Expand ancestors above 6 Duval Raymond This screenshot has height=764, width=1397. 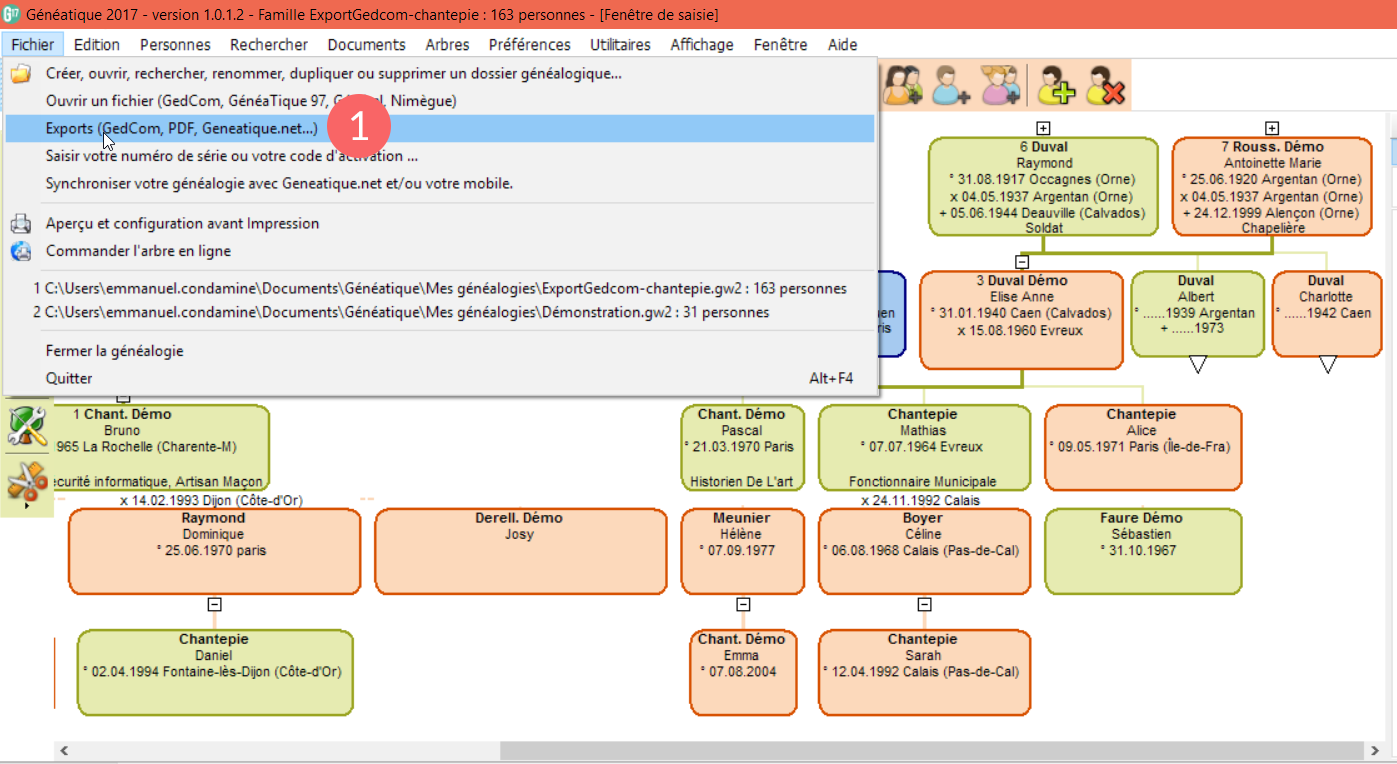[x=1043, y=128]
